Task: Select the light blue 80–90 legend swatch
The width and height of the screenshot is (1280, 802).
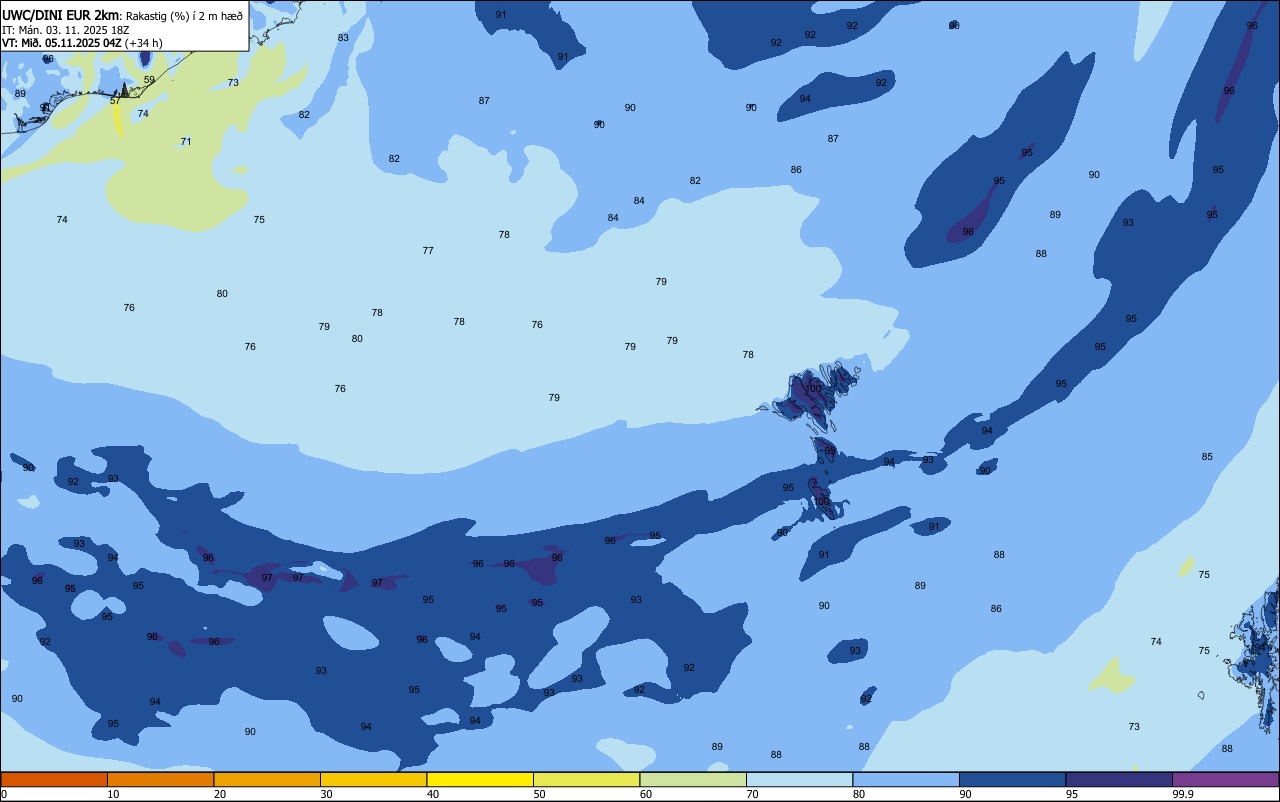Action: pyautogui.click(x=906, y=779)
